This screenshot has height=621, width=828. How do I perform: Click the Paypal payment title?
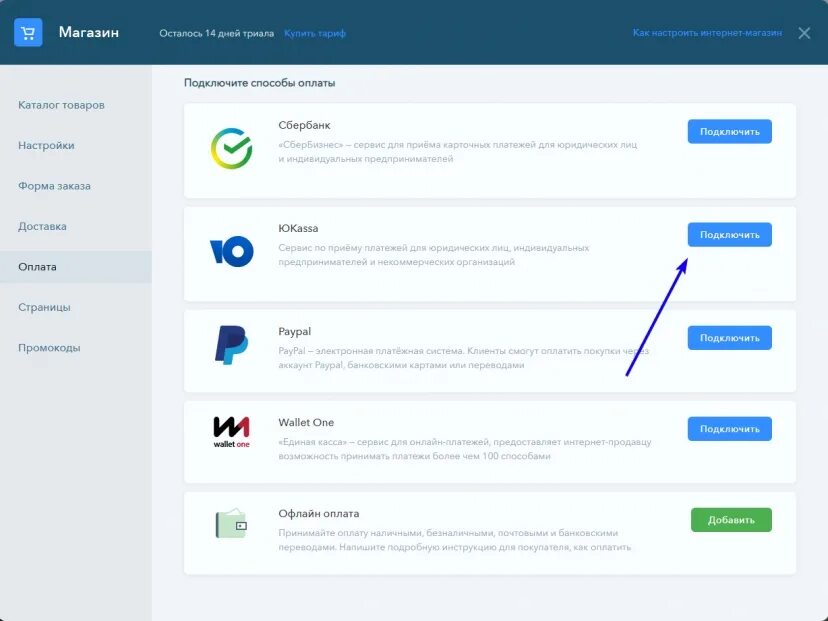[x=295, y=332]
